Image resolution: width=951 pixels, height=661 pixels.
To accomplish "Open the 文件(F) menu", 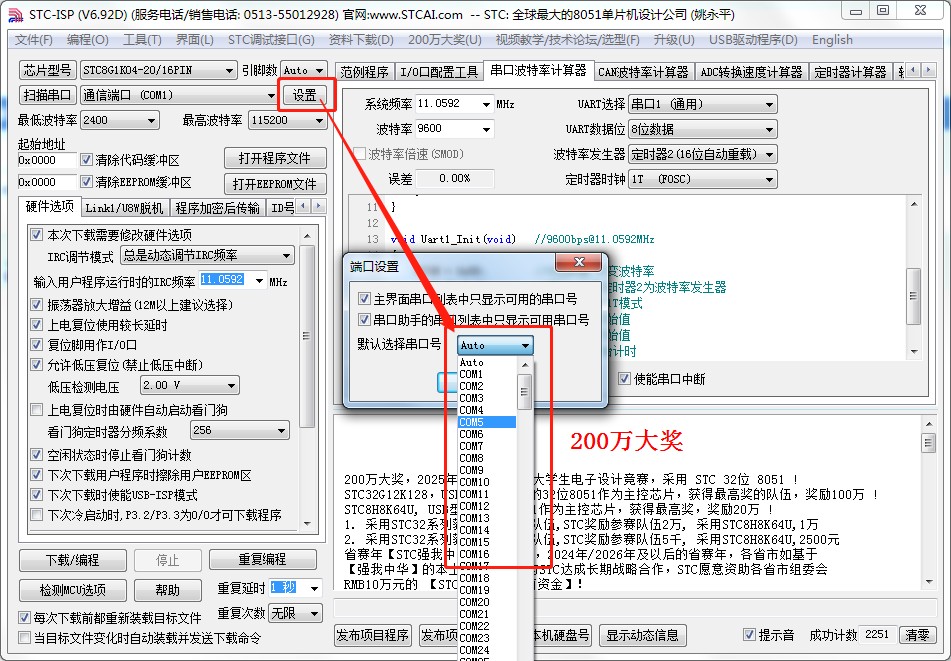I will [x=34, y=40].
